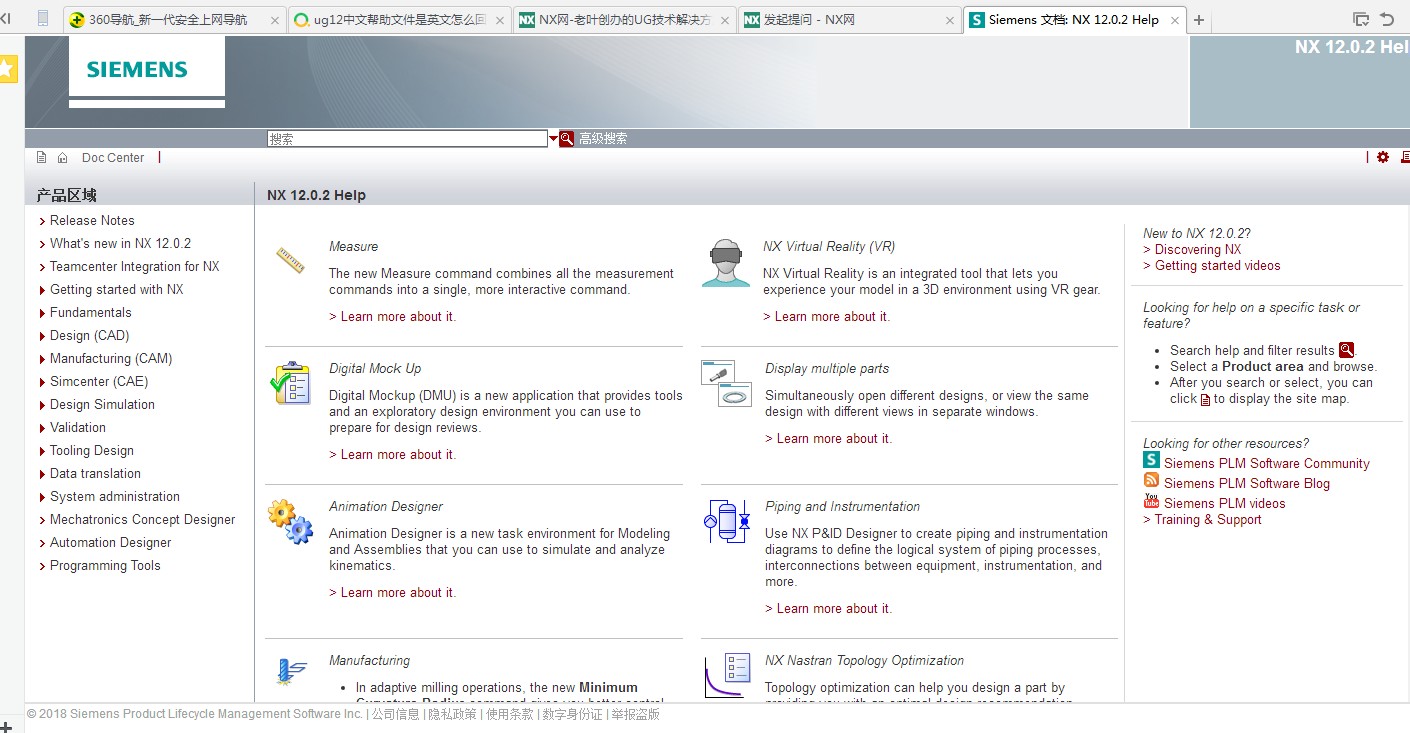This screenshot has width=1410, height=733.
Task: Close the 360导航 browser tab
Action: click(x=275, y=20)
